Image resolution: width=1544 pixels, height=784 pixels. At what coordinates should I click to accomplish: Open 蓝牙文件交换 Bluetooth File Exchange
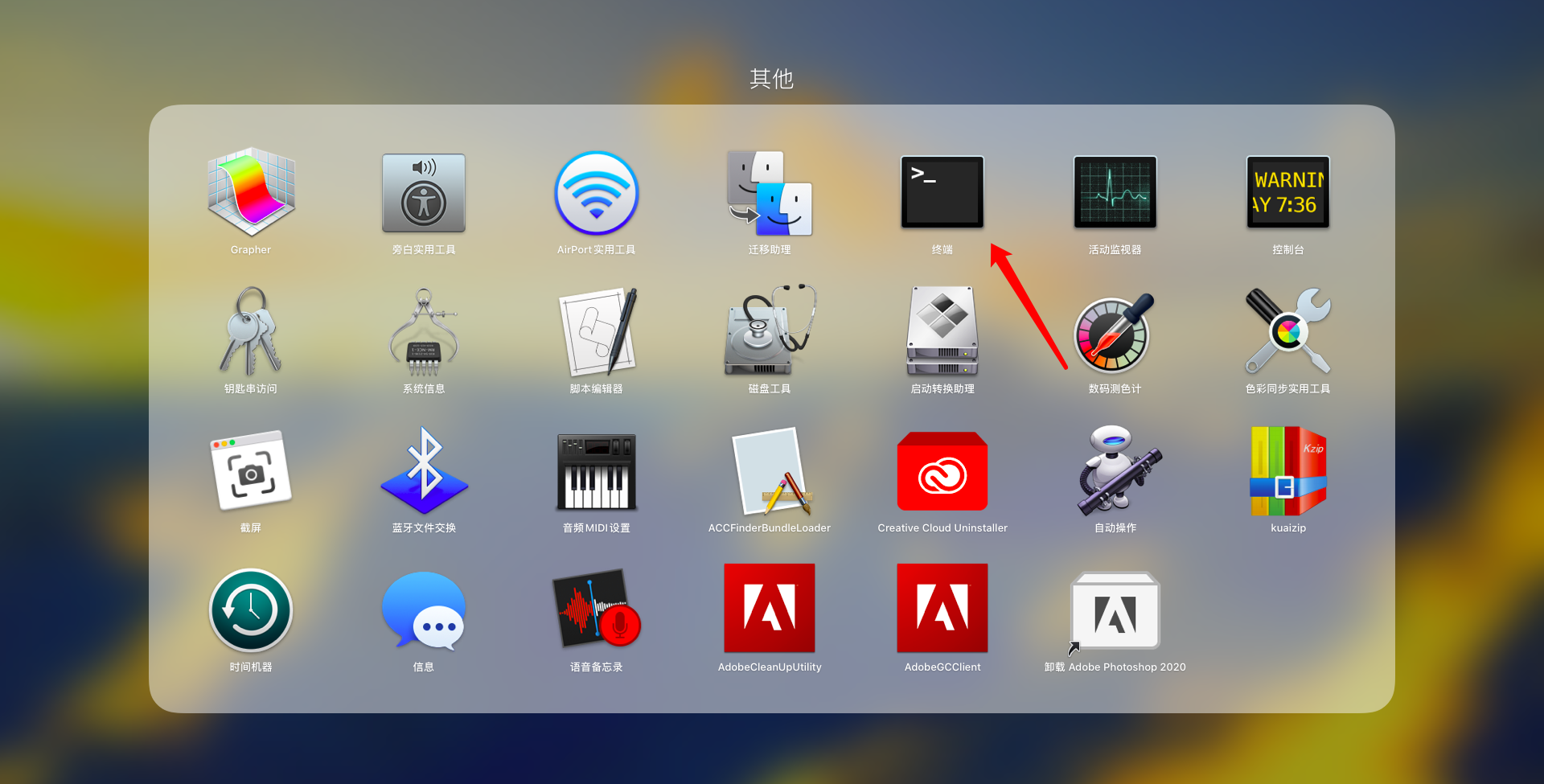[x=424, y=471]
